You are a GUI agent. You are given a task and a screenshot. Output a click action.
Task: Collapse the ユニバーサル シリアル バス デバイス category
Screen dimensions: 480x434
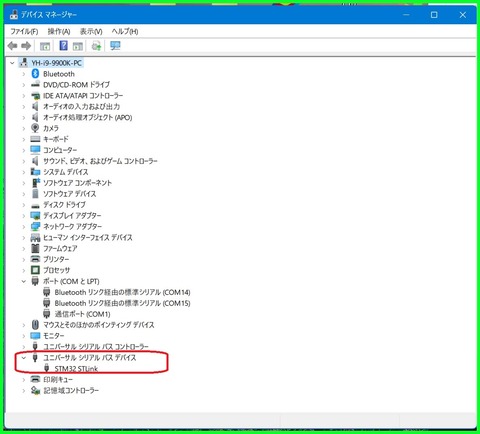(24, 358)
